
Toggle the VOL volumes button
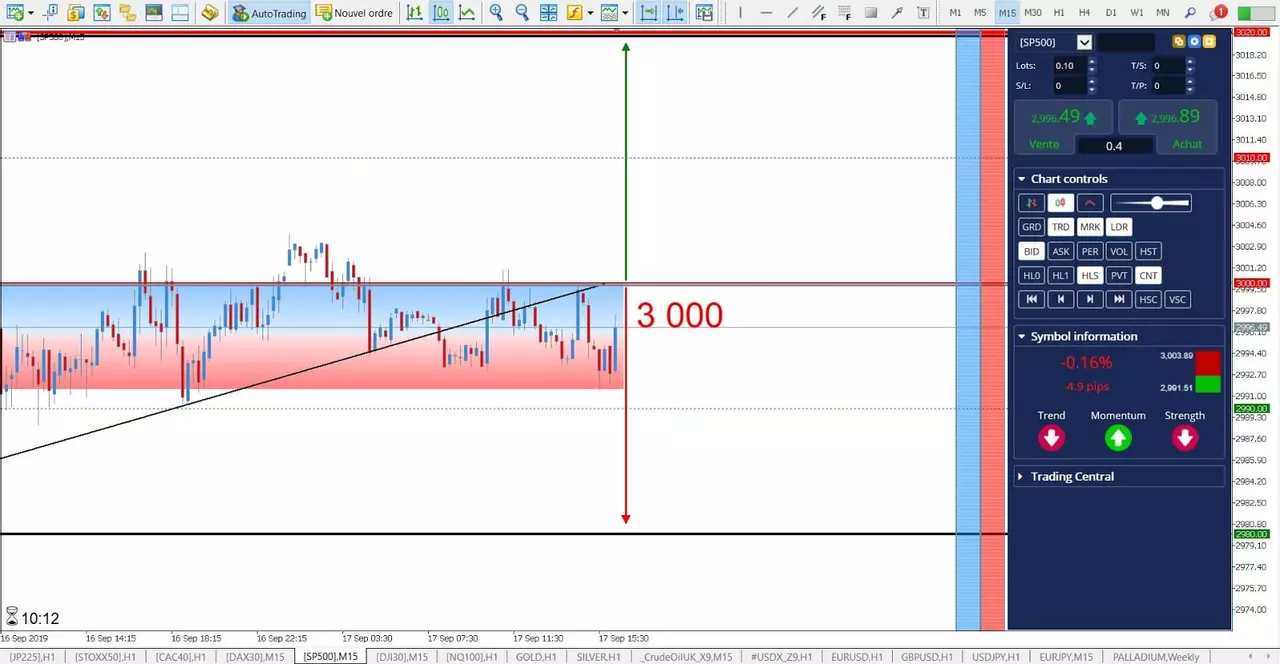(x=1119, y=251)
